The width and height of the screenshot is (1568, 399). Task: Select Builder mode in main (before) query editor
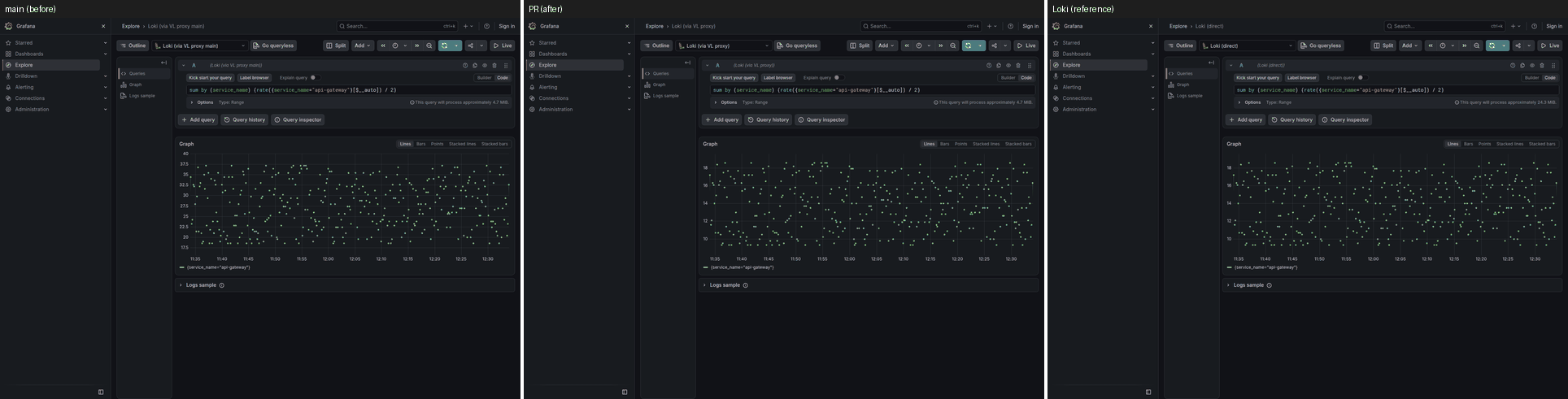[484, 78]
